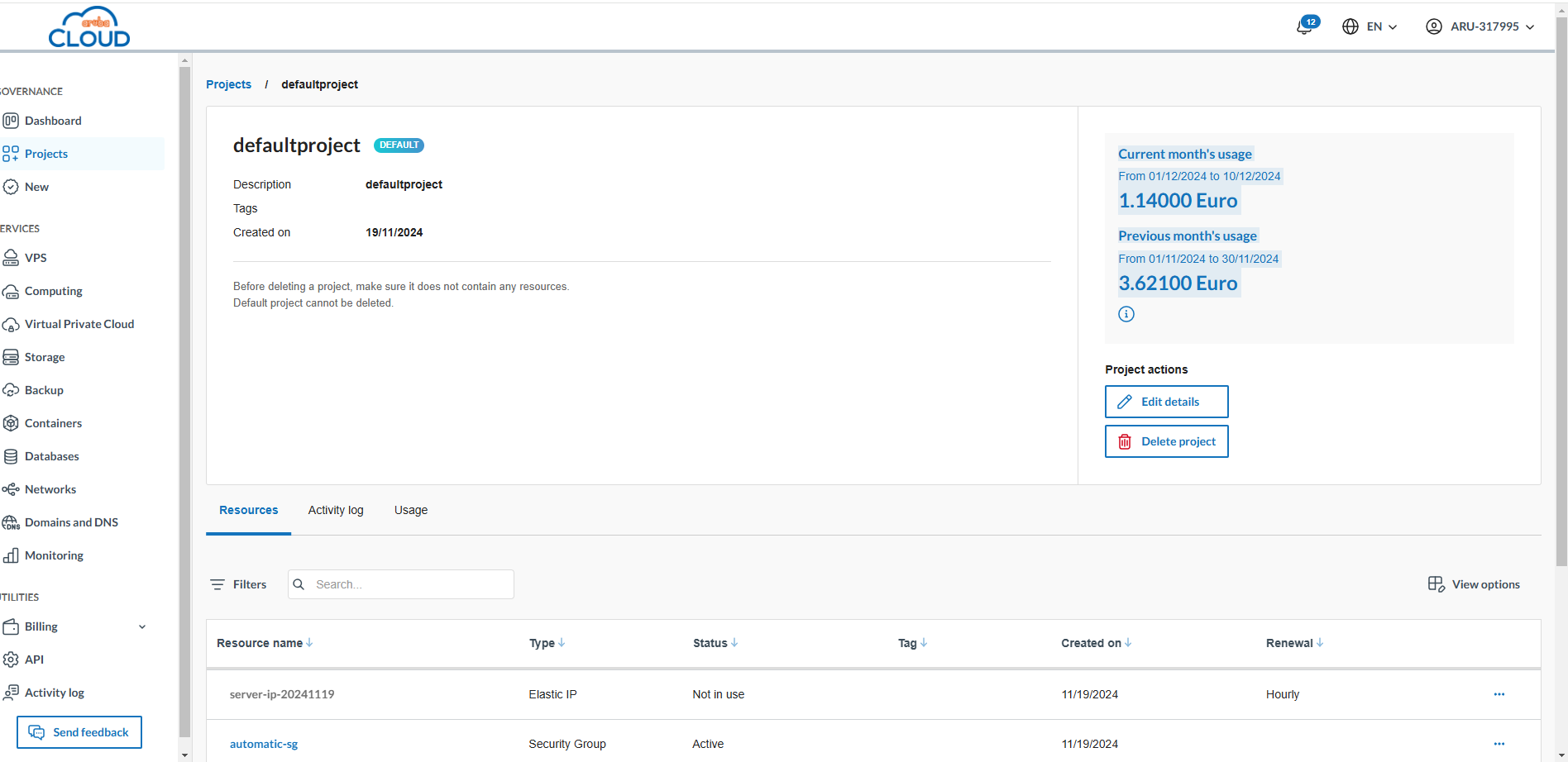
Task: Go to Projects breadcrumb link
Action: (228, 84)
